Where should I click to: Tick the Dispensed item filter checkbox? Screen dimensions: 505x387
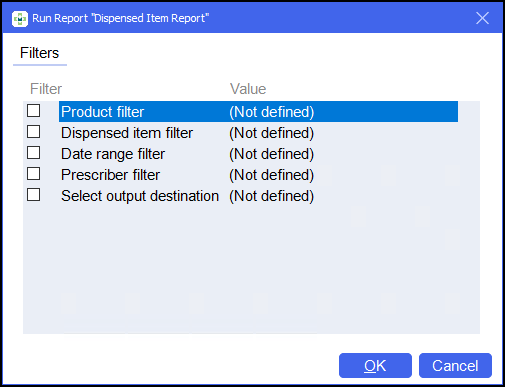click(34, 132)
